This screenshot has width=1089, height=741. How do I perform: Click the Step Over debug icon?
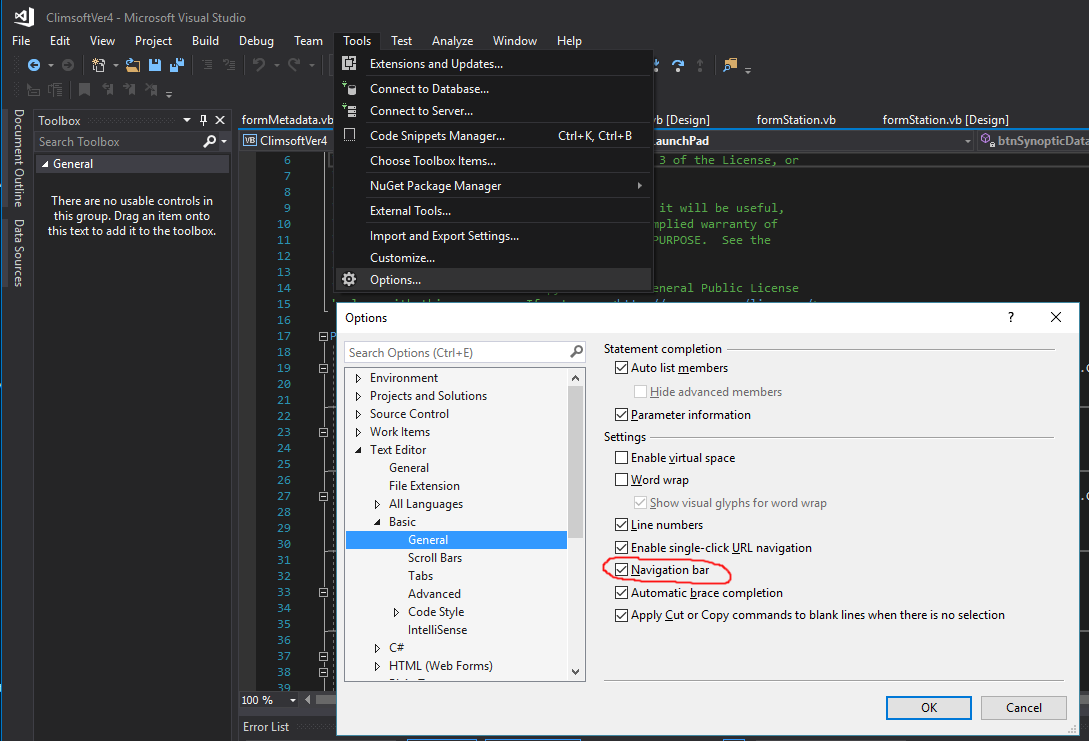pos(678,65)
